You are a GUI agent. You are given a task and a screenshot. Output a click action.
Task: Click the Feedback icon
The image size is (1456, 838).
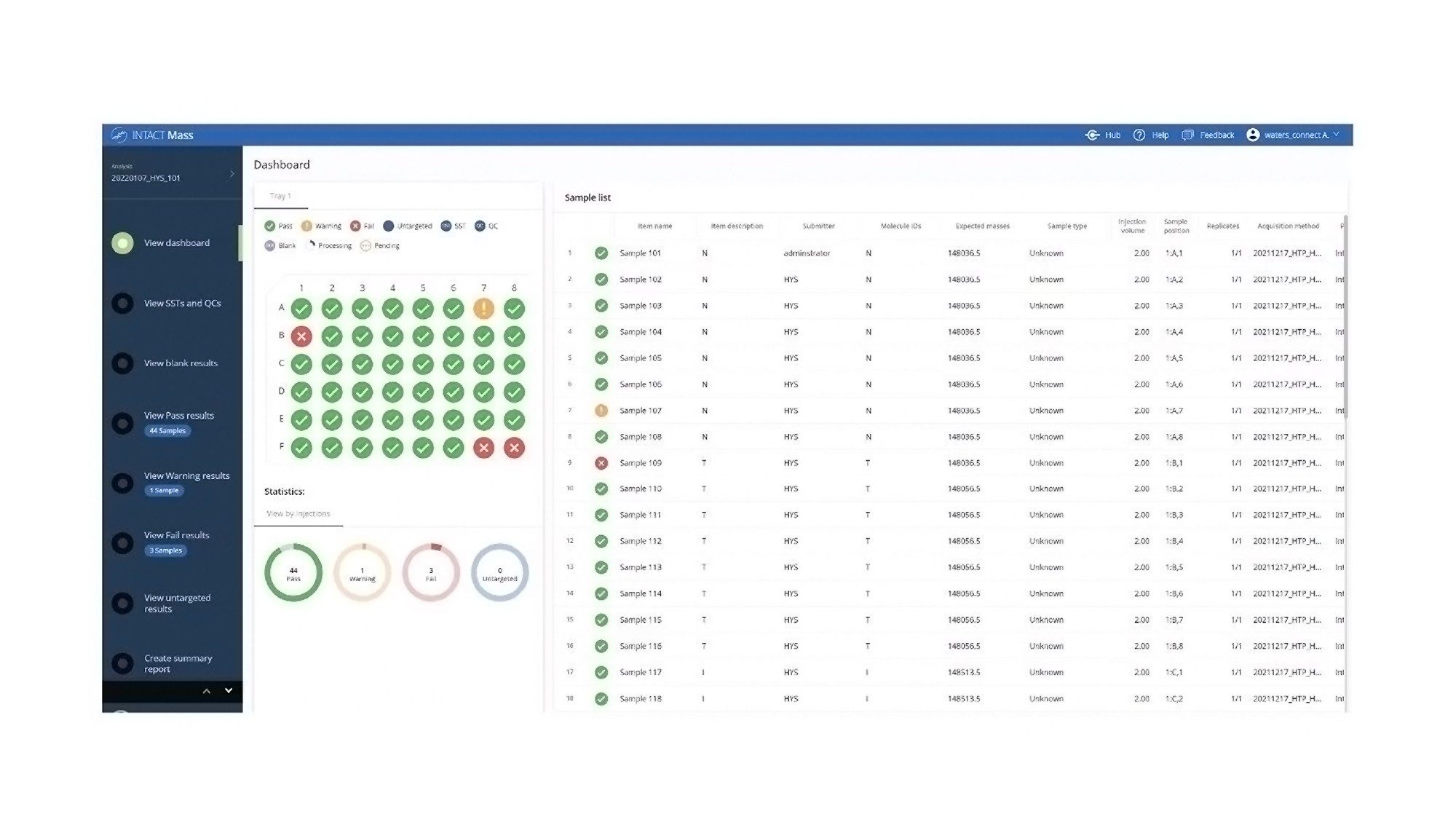click(1187, 135)
